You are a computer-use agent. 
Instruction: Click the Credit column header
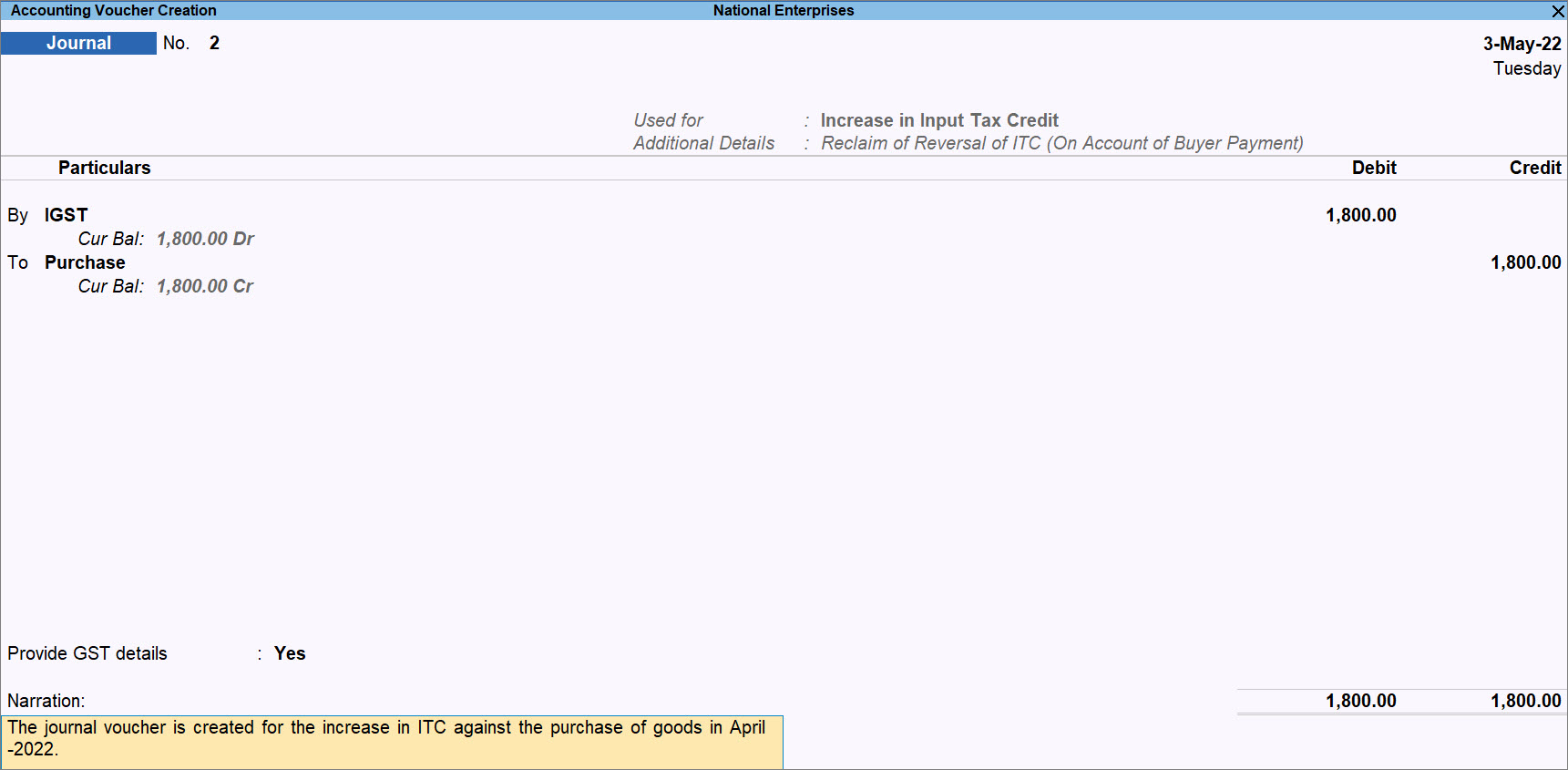point(1535,168)
